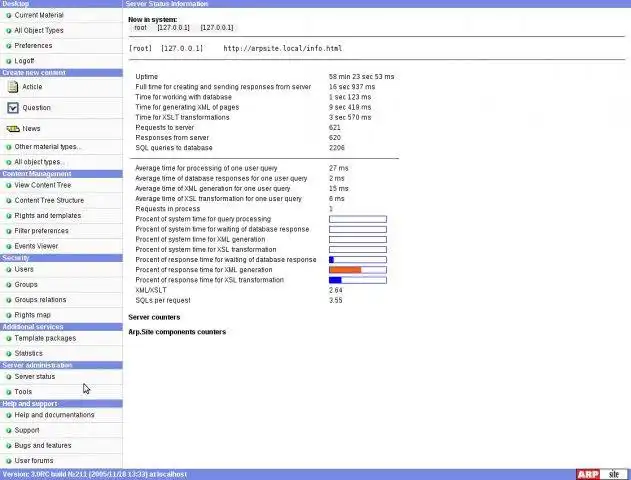Click the bullet icon beside Rights map
Viewport: 631px width, 480px height.
coord(8,315)
